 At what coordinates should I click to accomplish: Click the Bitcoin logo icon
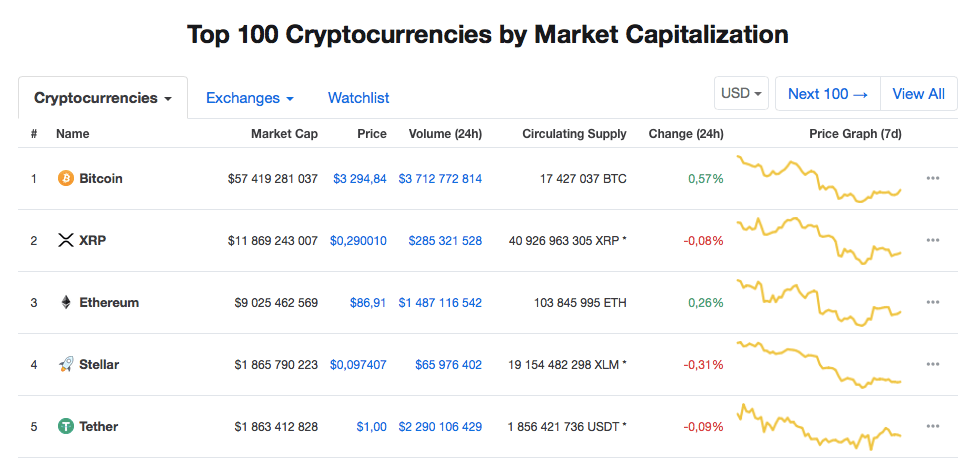[65, 179]
